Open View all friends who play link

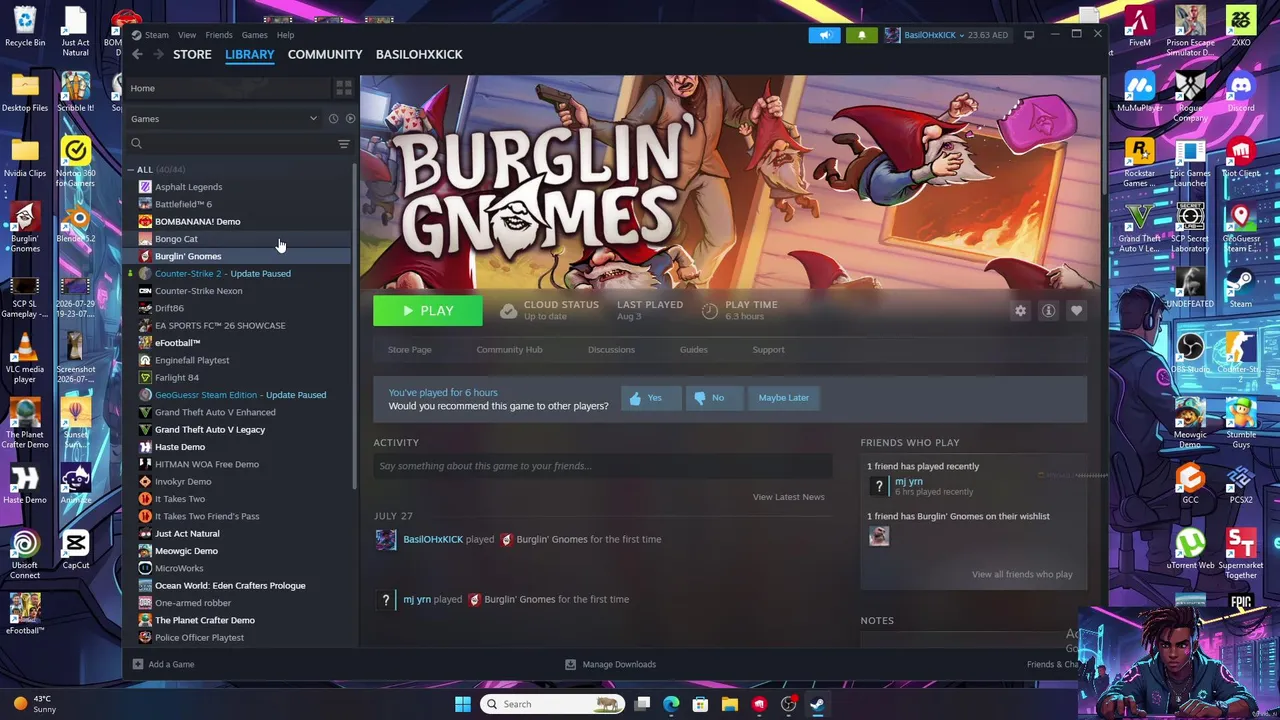pos(1022,574)
